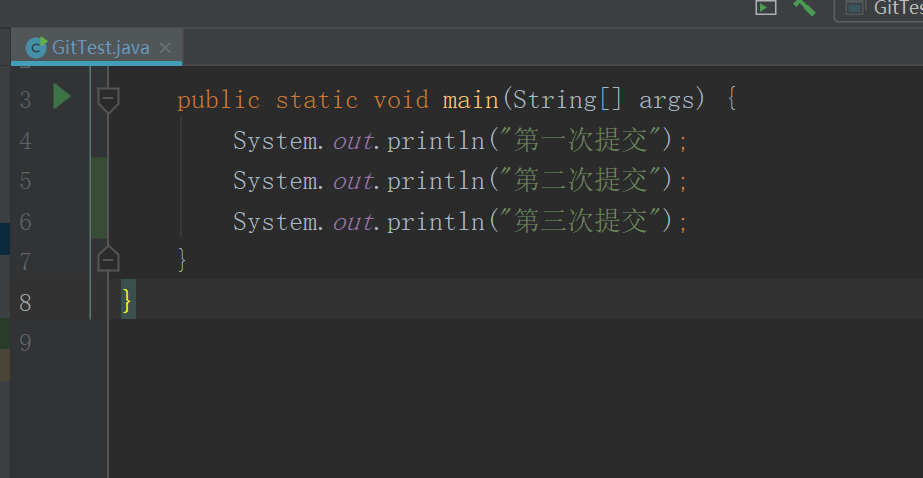Click "out" on line 5
This screenshot has height=478, width=923.
click(x=353, y=181)
